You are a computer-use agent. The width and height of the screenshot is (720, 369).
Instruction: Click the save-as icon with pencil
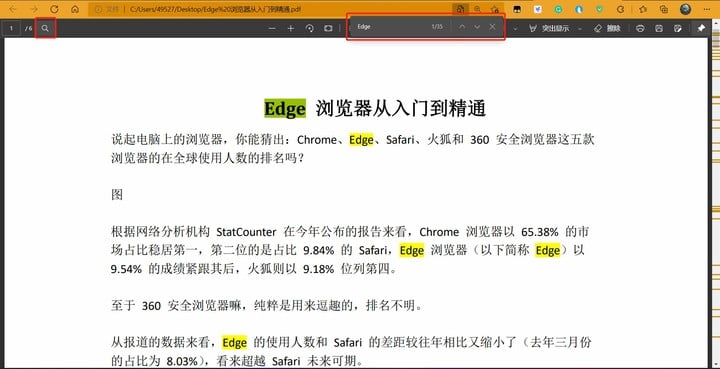coord(677,28)
